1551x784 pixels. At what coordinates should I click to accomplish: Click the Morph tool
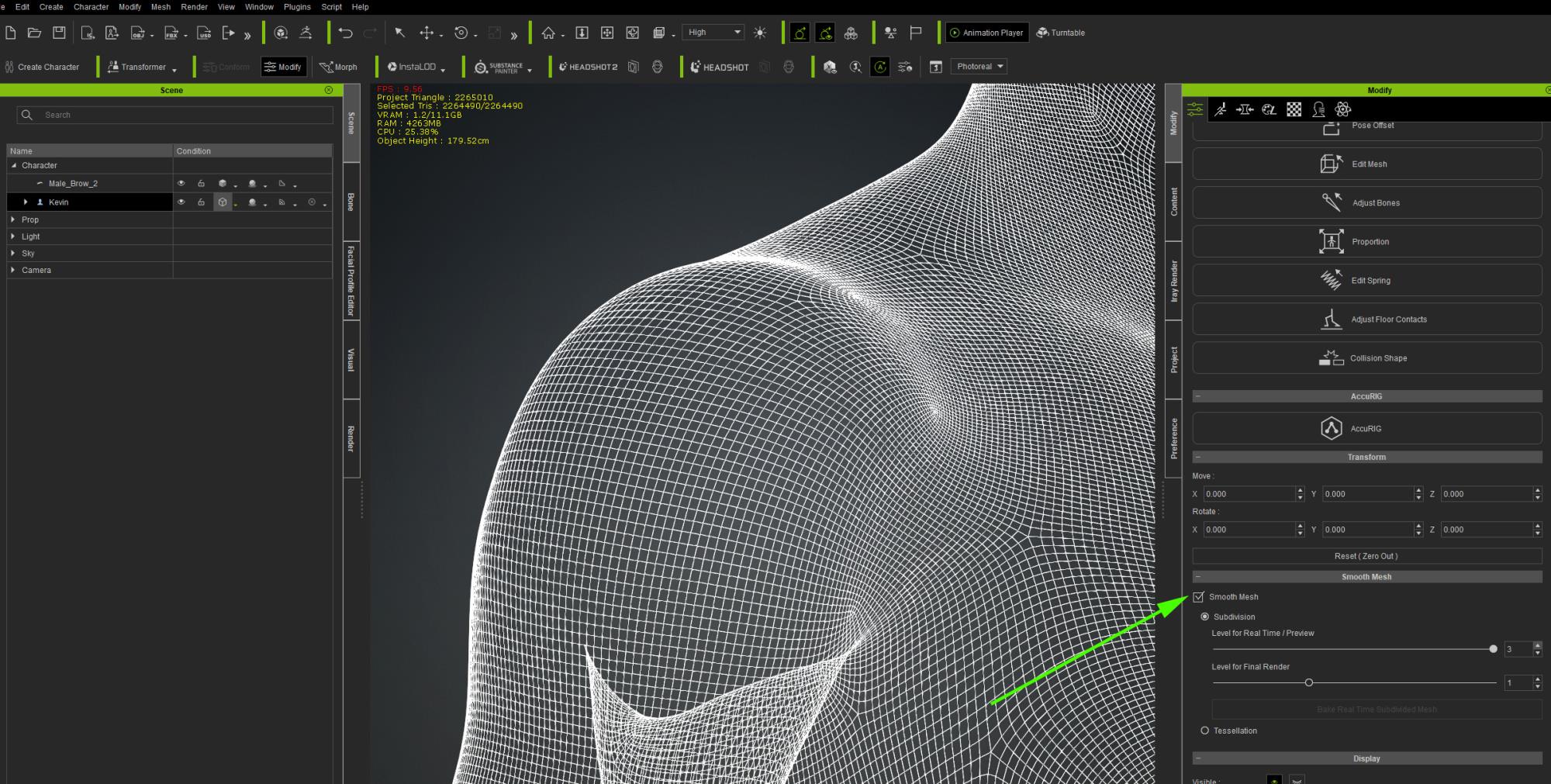coord(338,67)
